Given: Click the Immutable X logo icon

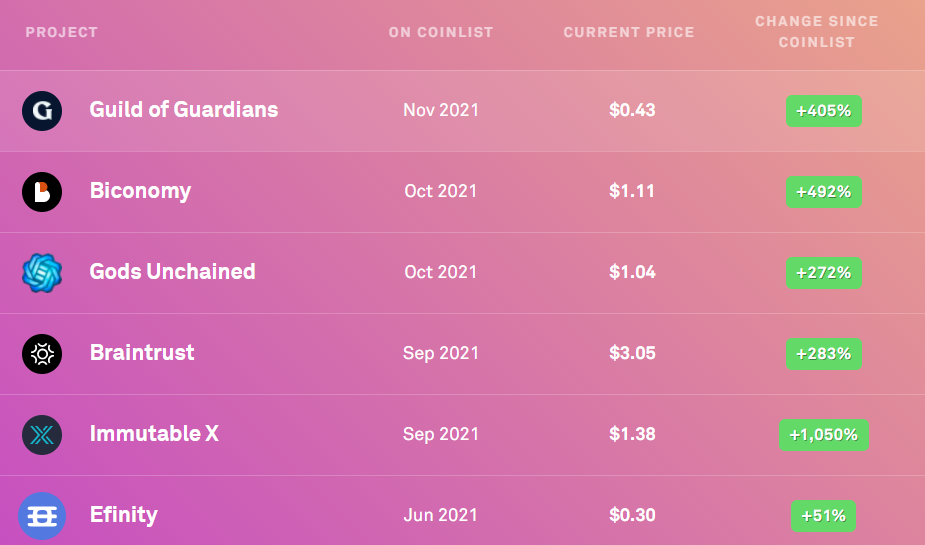Looking at the screenshot, I should coord(42,434).
